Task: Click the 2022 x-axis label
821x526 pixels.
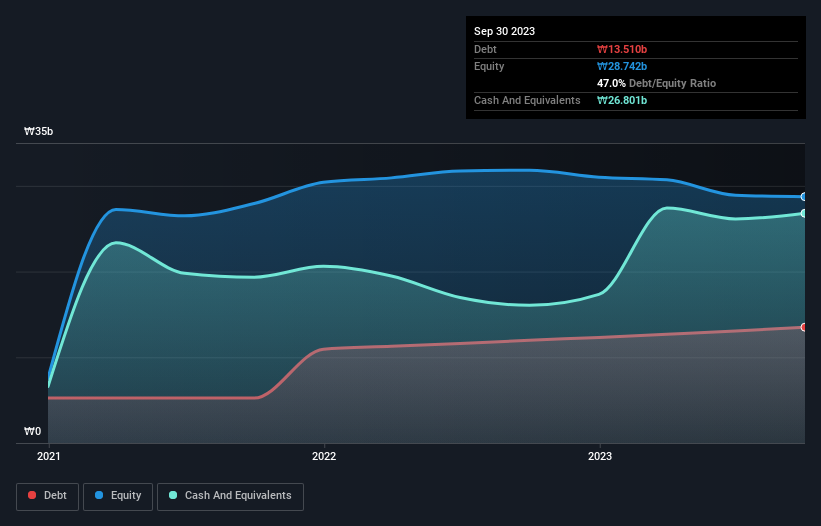Action: click(x=324, y=456)
